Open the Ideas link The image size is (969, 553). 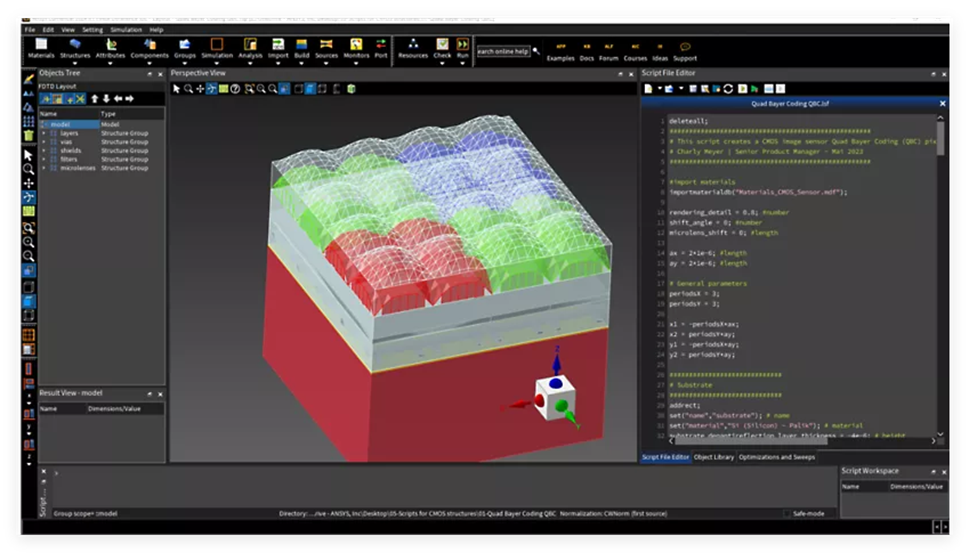click(660, 53)
